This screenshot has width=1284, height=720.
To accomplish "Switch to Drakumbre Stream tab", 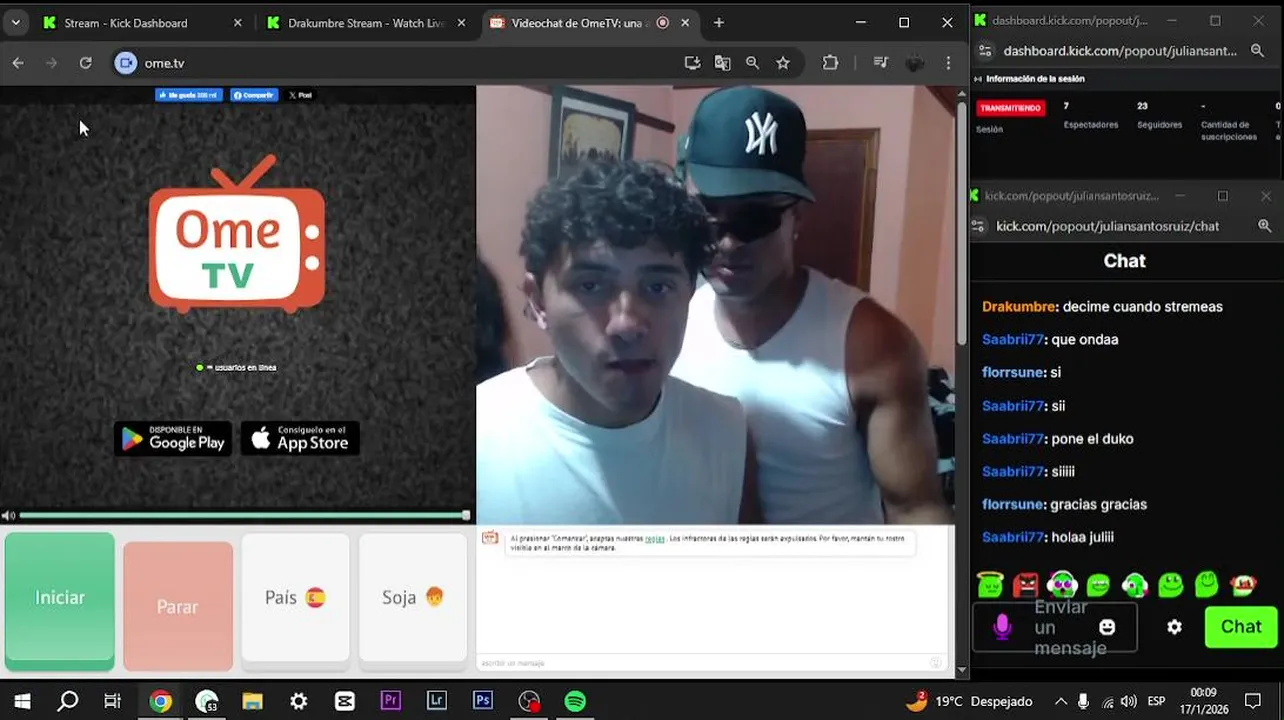I will click(365, 23).
